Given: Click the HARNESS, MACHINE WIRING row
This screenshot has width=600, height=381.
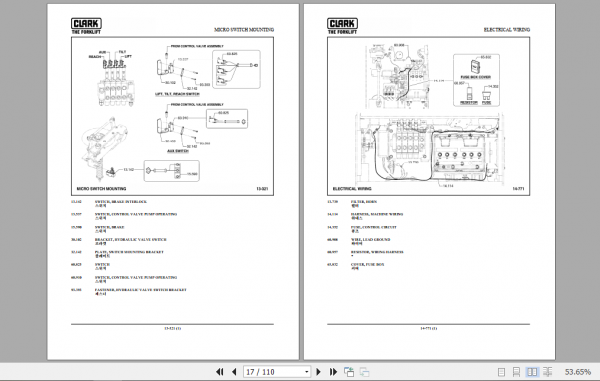Looking at the screenshot, I should coord(365,216).
